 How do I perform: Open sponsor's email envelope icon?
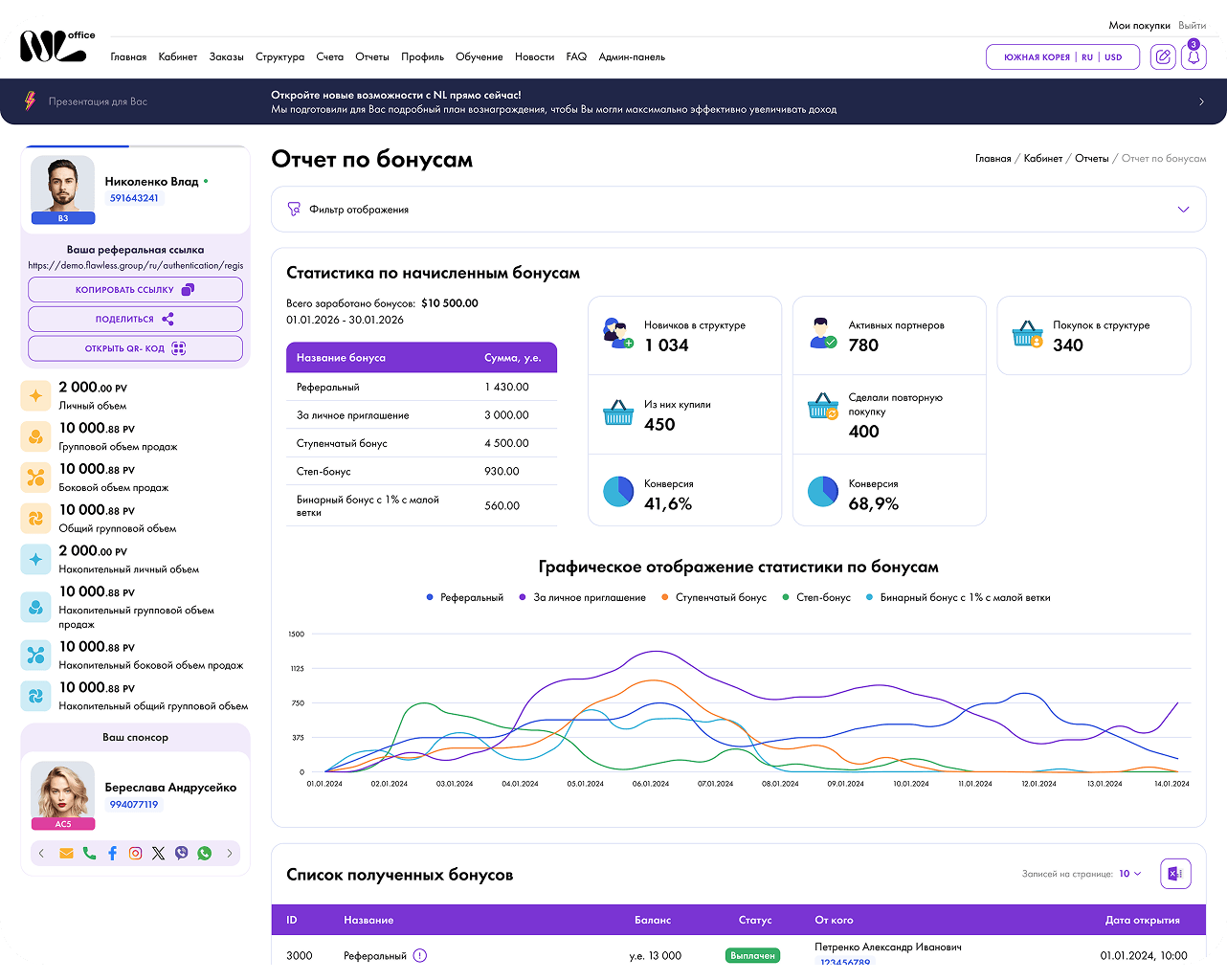tap(66, 853)
